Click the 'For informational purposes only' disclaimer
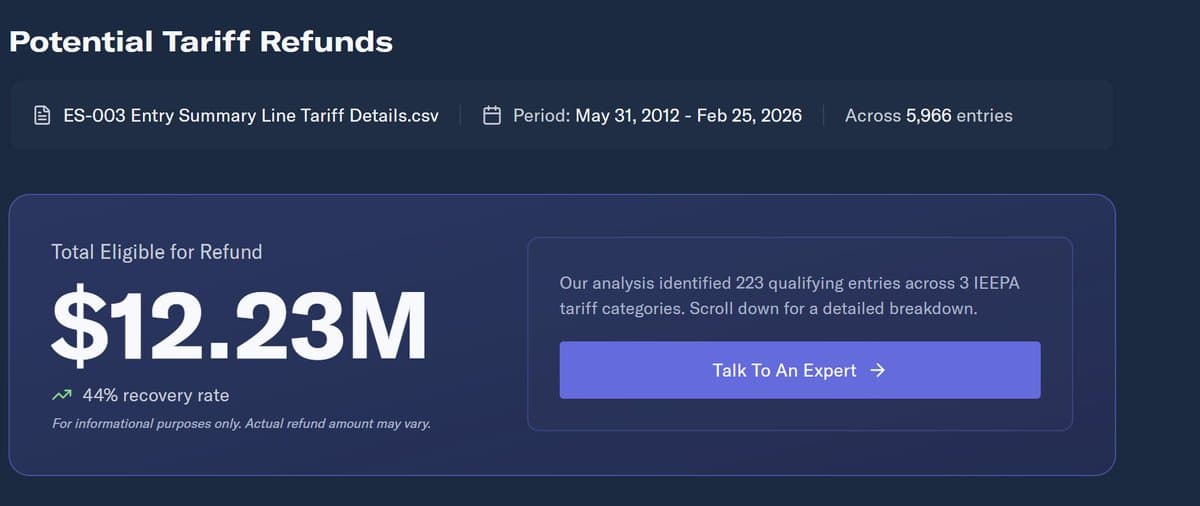The image size is (1200, 506). (241, 424)
